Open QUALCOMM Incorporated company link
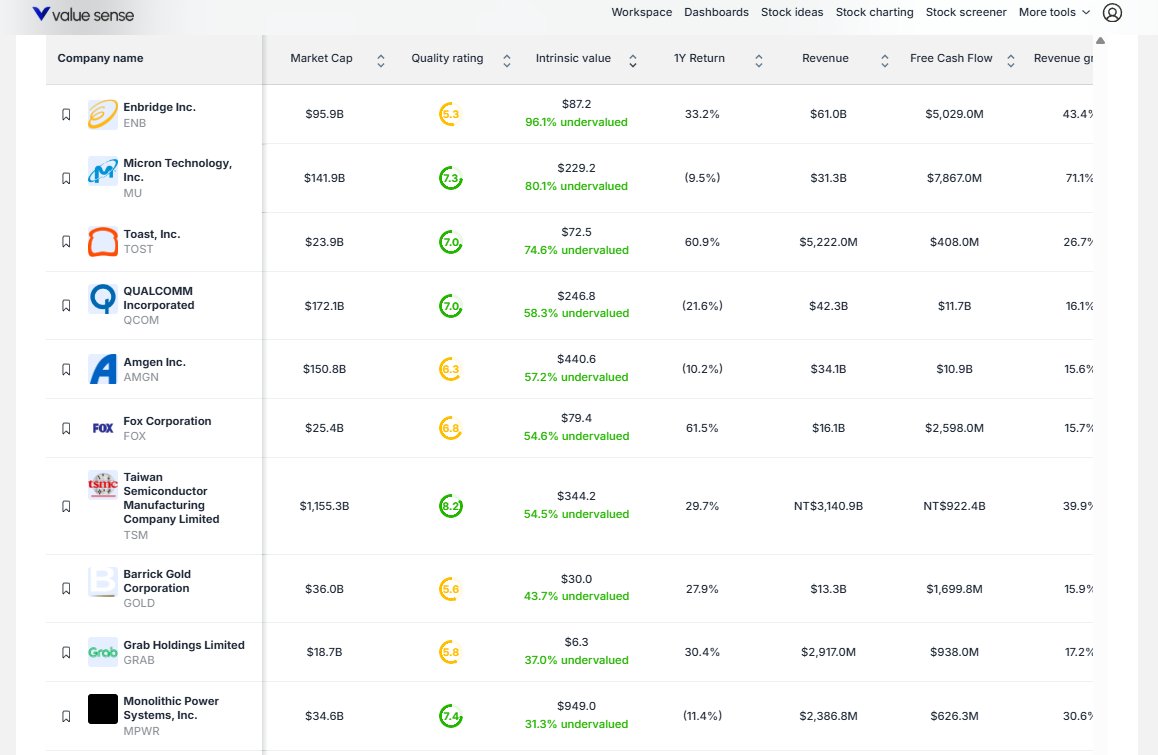 (x=159, y=298)
